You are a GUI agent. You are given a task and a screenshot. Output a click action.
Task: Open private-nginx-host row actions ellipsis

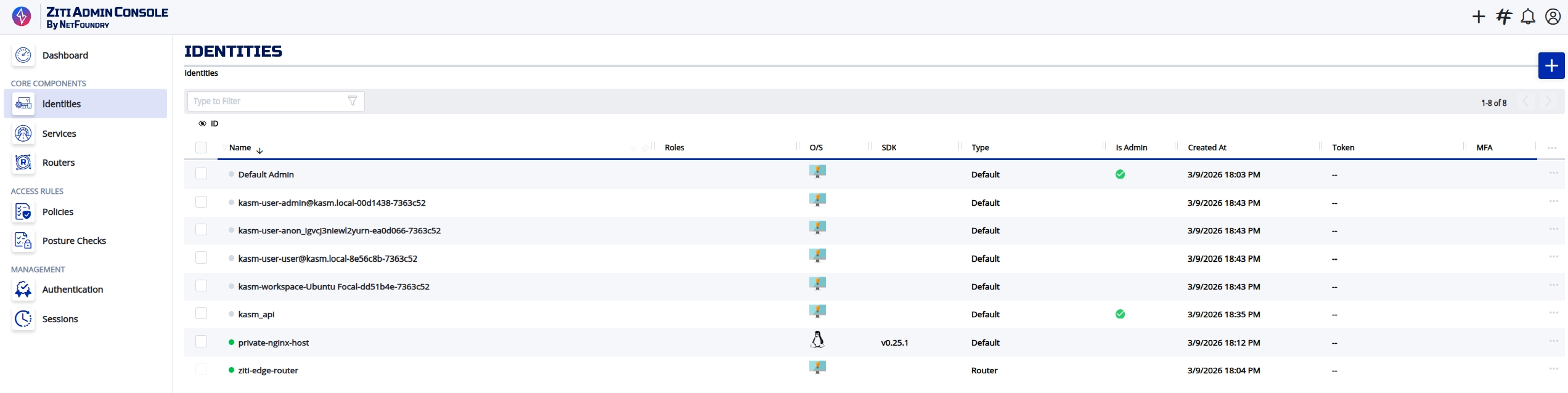pos(1553,341)
